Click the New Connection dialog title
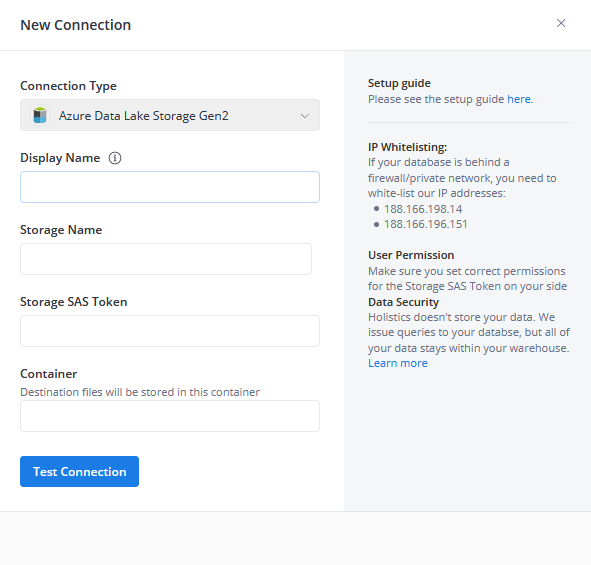This screenshot has height=565, width=591. pos(75,25)
